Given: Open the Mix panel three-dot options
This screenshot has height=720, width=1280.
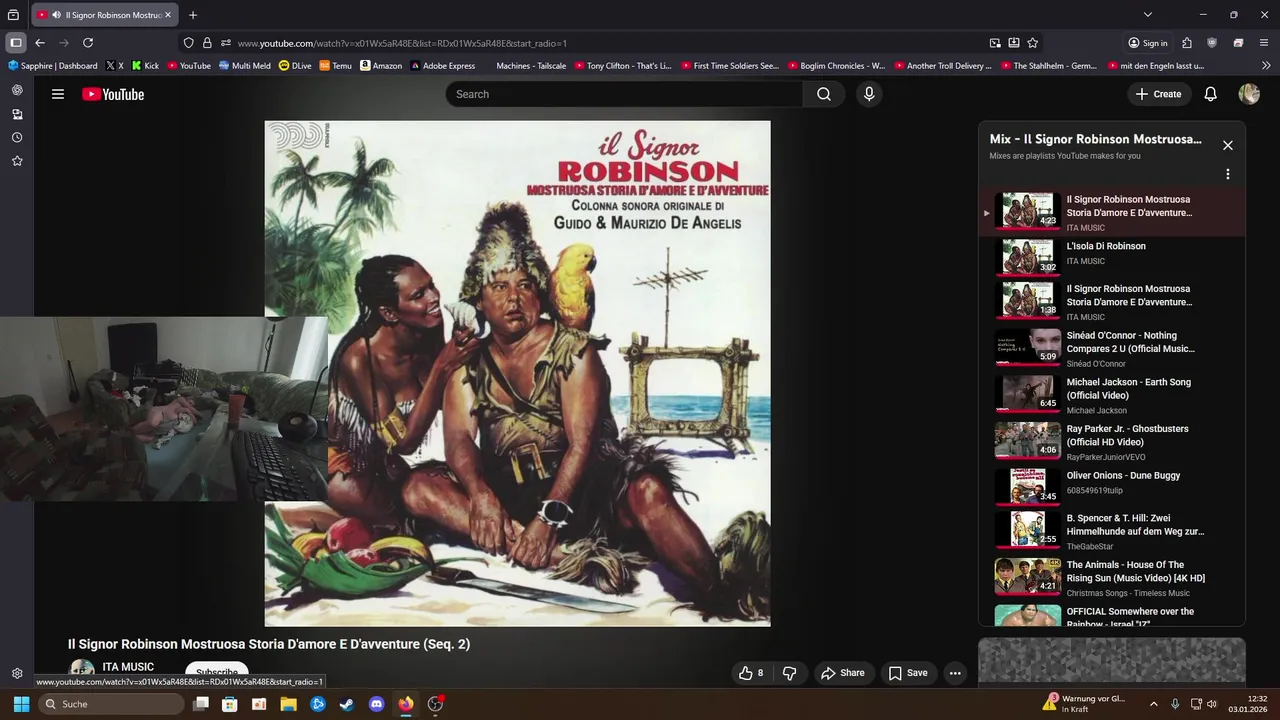Looking at the screenshot, I should [x=1228, y=174].
